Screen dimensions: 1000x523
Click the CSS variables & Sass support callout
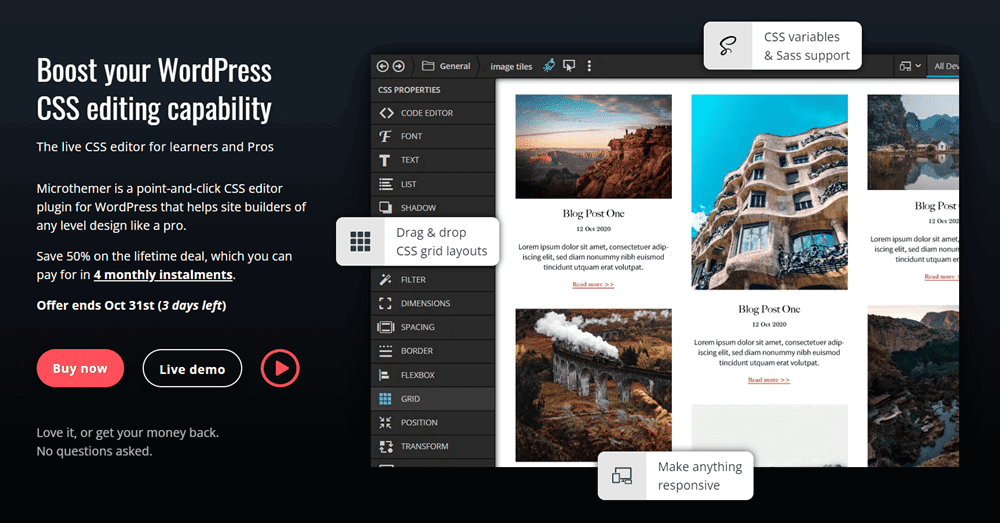tap(783, 46)
